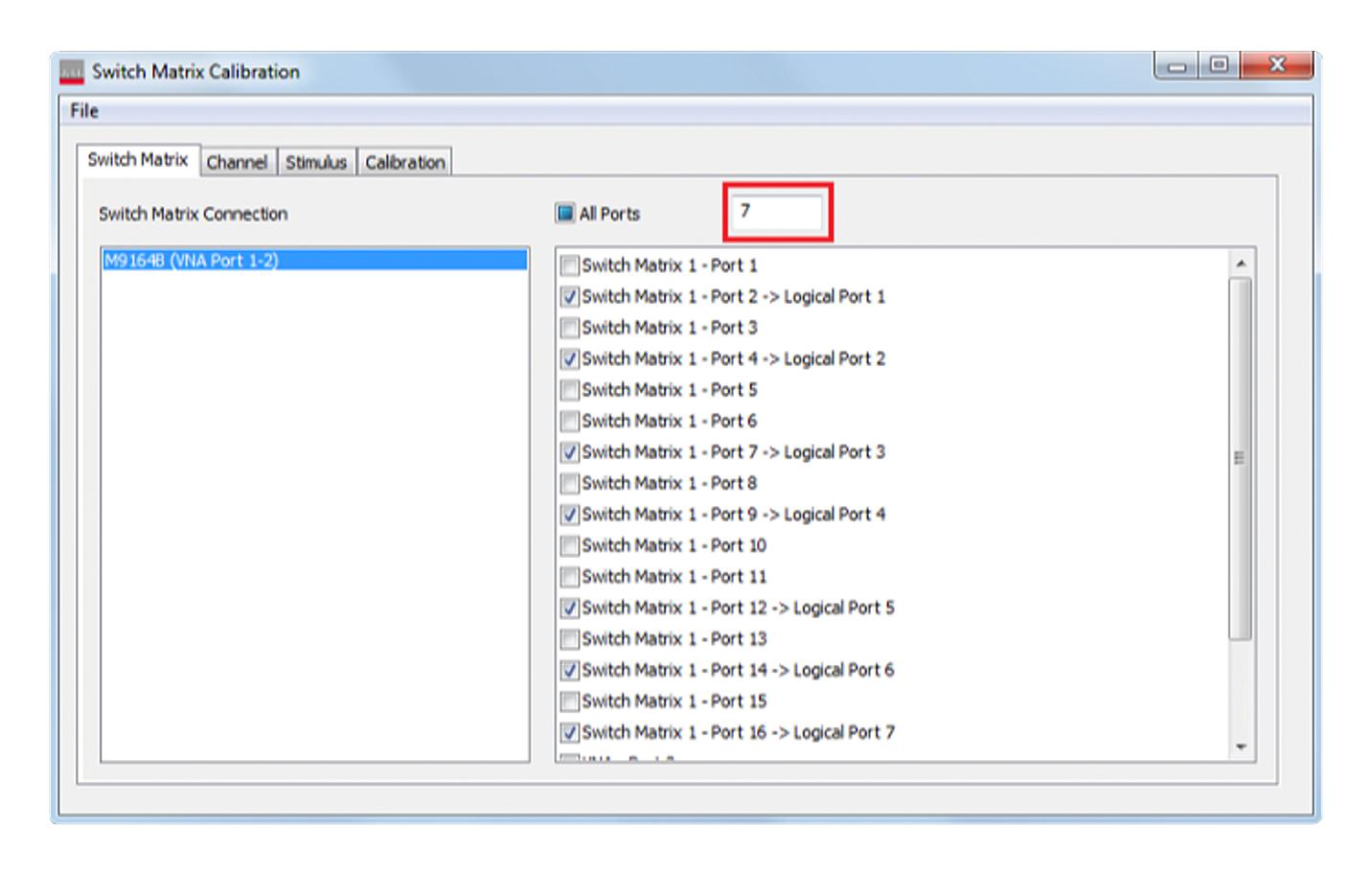Enable Switch Matrix 1 - Port 1 checkbox
Image resolution: width=1372 pixels, height=873 pixels.
coord(570,265)
